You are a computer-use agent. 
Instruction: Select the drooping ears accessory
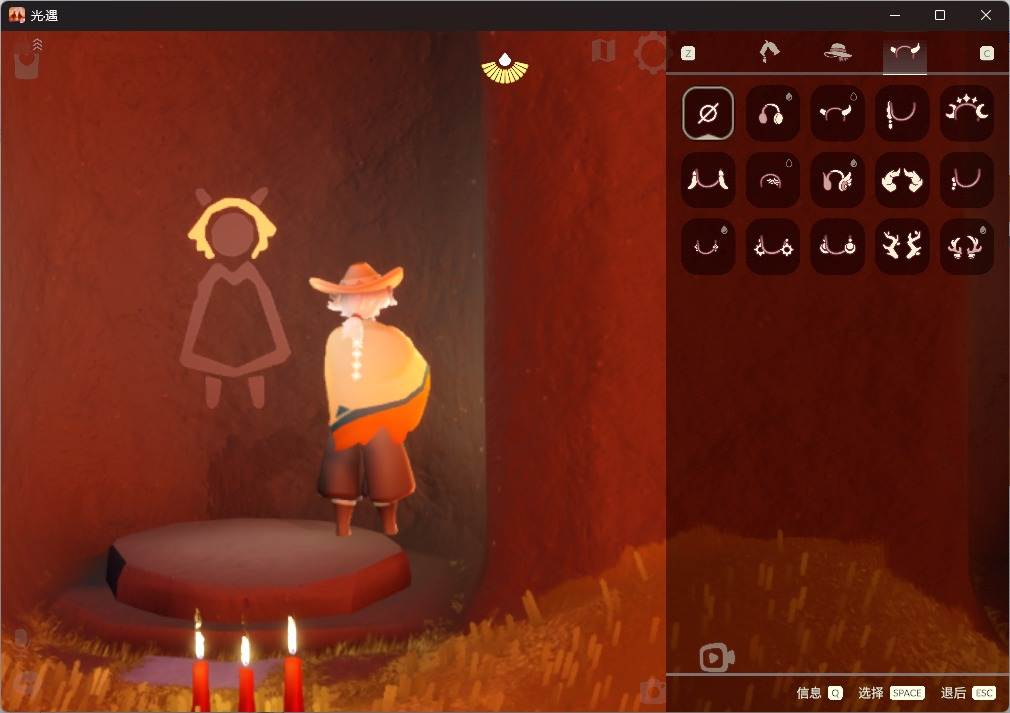pos(708,180)
